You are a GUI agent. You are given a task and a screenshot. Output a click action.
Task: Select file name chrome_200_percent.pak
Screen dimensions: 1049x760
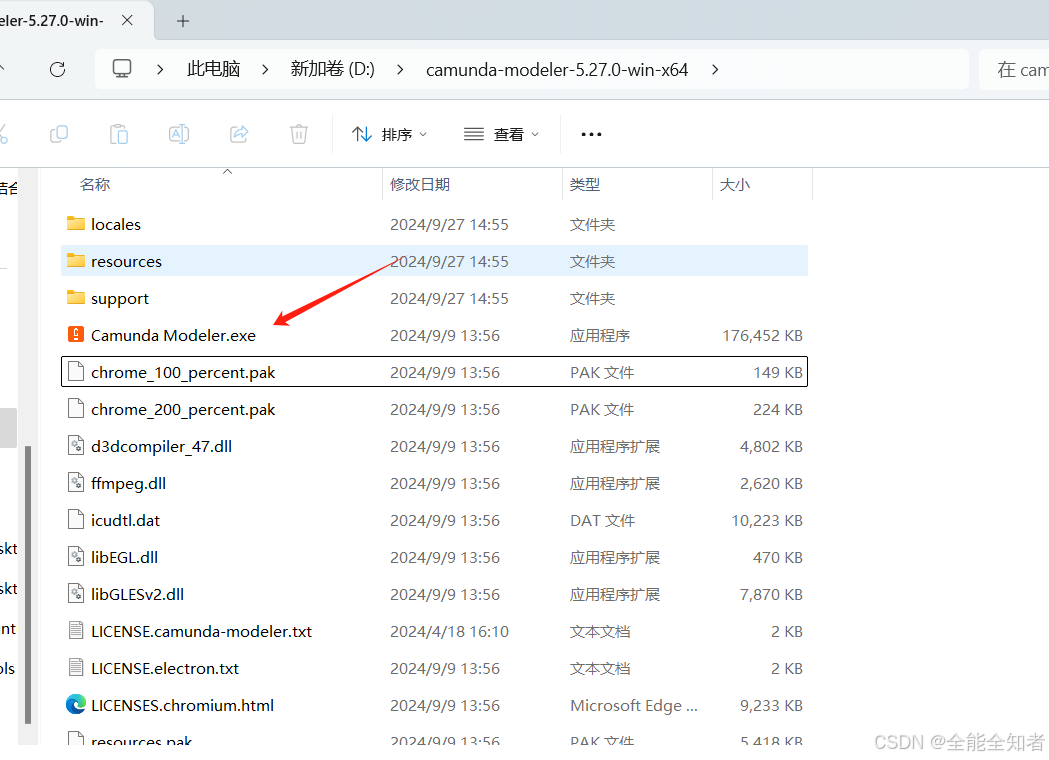click(183, 409)
